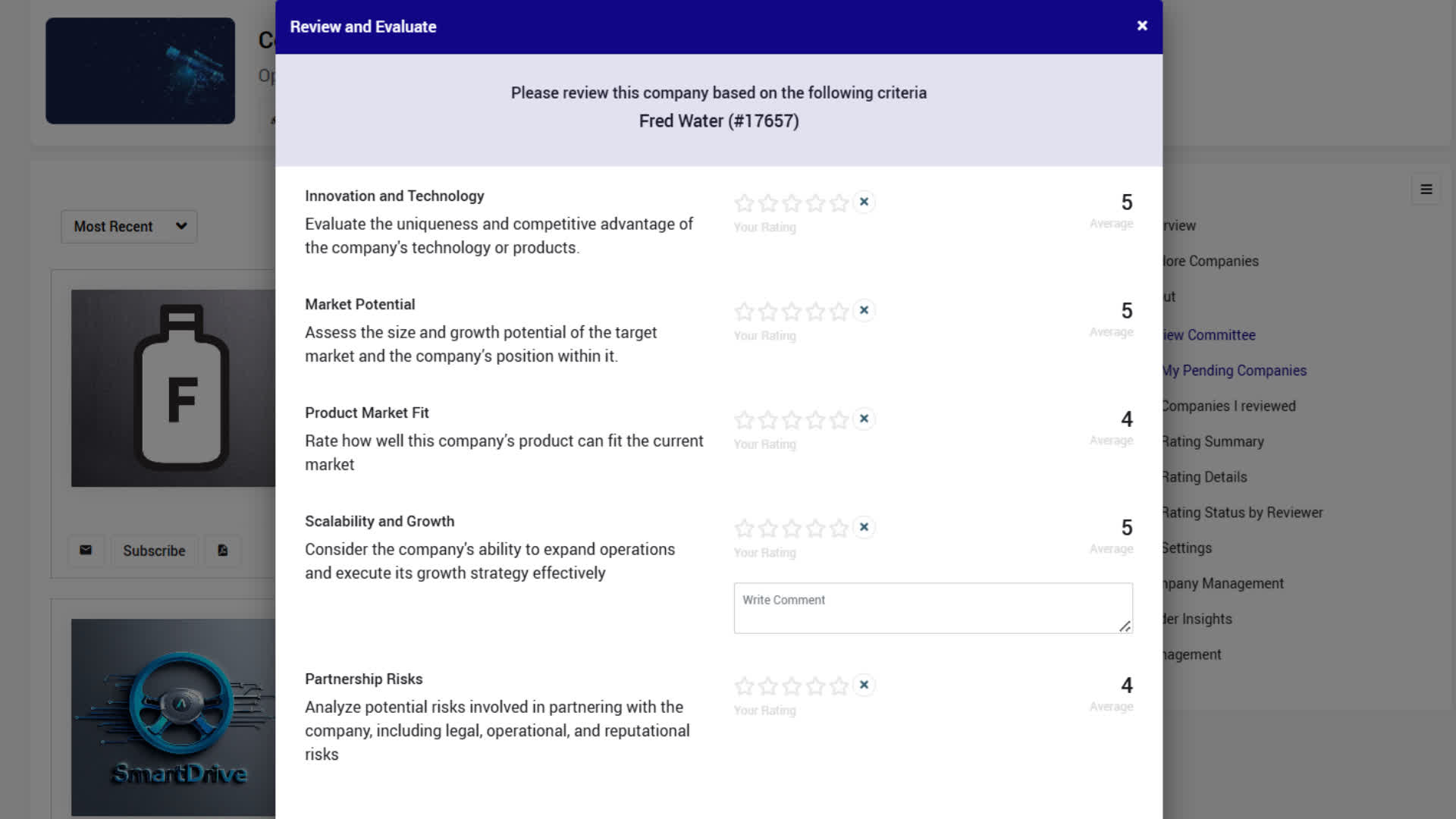Open the Most Recent sort dropdown
This screenshot has height=819, width=1456.
point(129,227)
